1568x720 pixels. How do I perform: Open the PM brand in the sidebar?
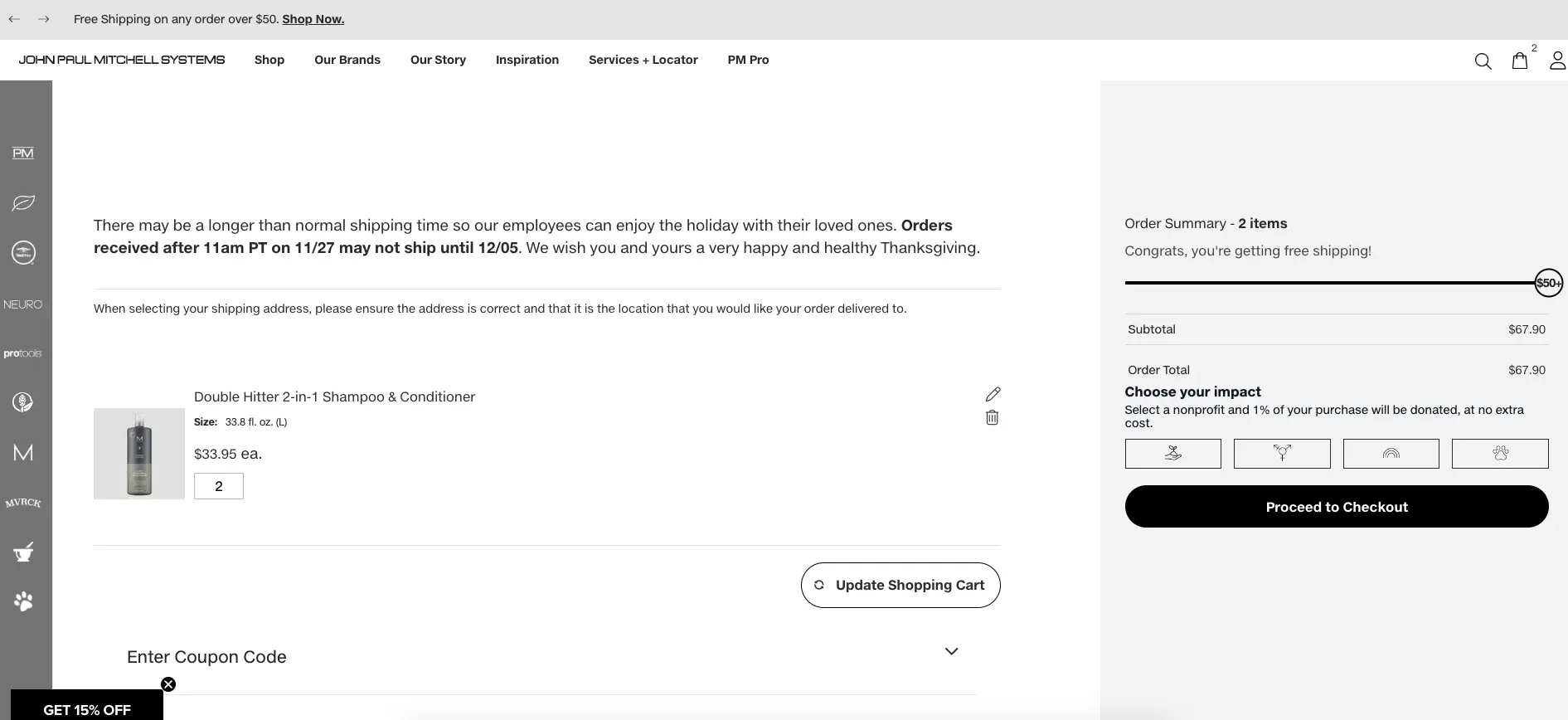tap(23, 153)
